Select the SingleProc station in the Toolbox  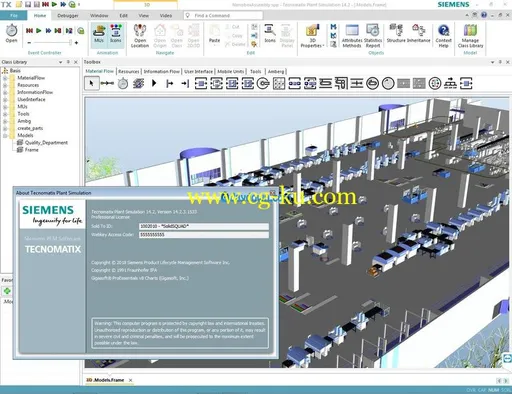tap(201, 83)
